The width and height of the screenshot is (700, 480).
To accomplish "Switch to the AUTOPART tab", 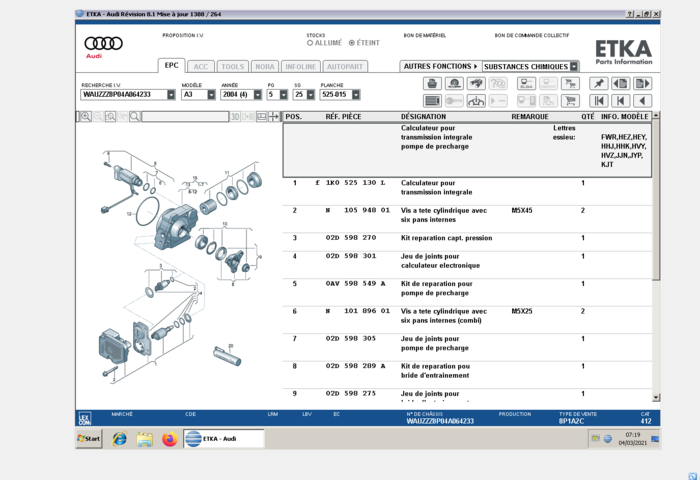I will 345,67.
